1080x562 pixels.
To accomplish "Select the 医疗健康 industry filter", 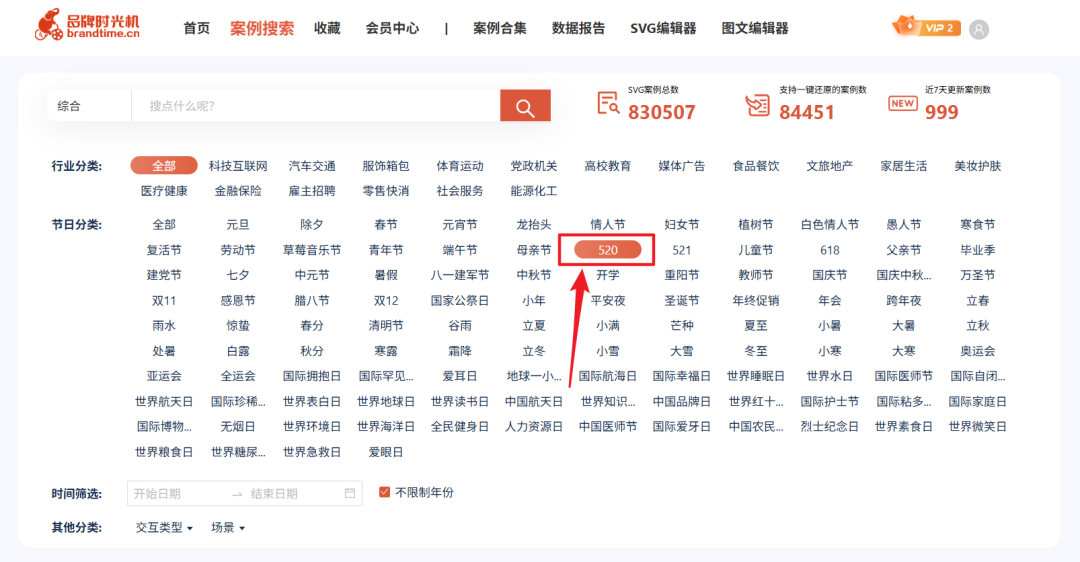I will pyautogui.click(x=164, y=191).
